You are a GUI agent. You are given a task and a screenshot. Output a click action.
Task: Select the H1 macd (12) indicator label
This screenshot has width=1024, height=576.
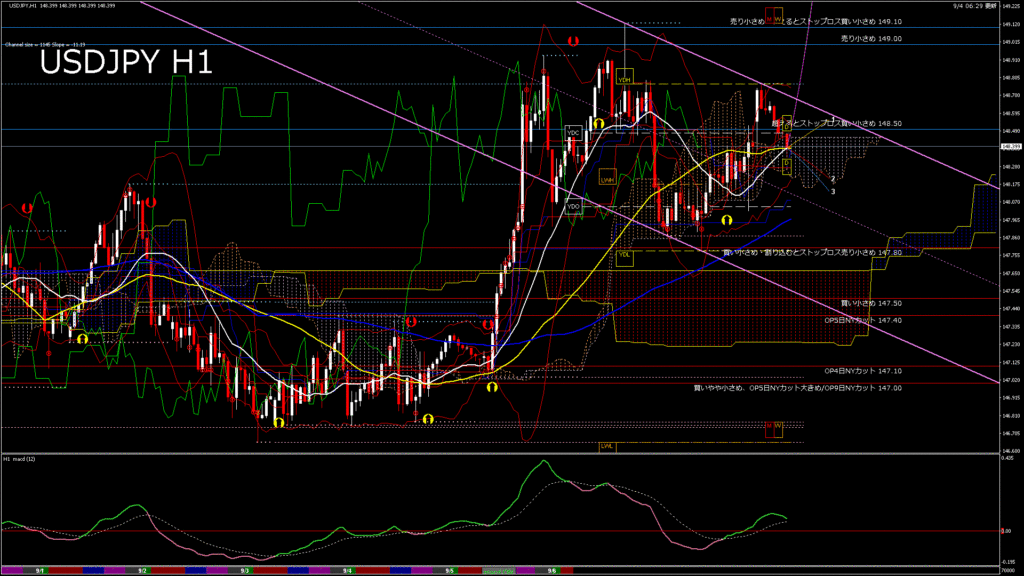[x=20, y=459]
